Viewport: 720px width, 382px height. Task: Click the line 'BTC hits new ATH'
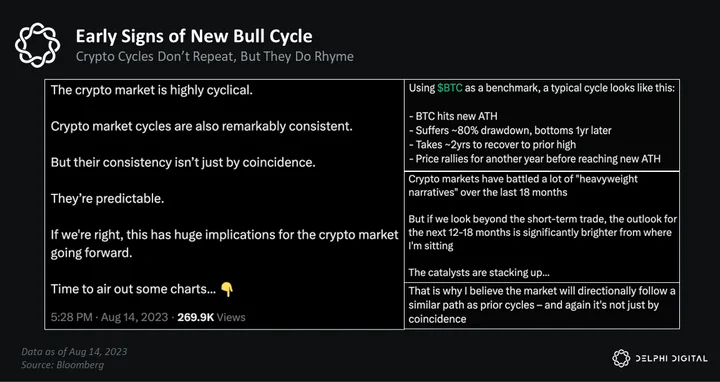click(x=453, y=116)
